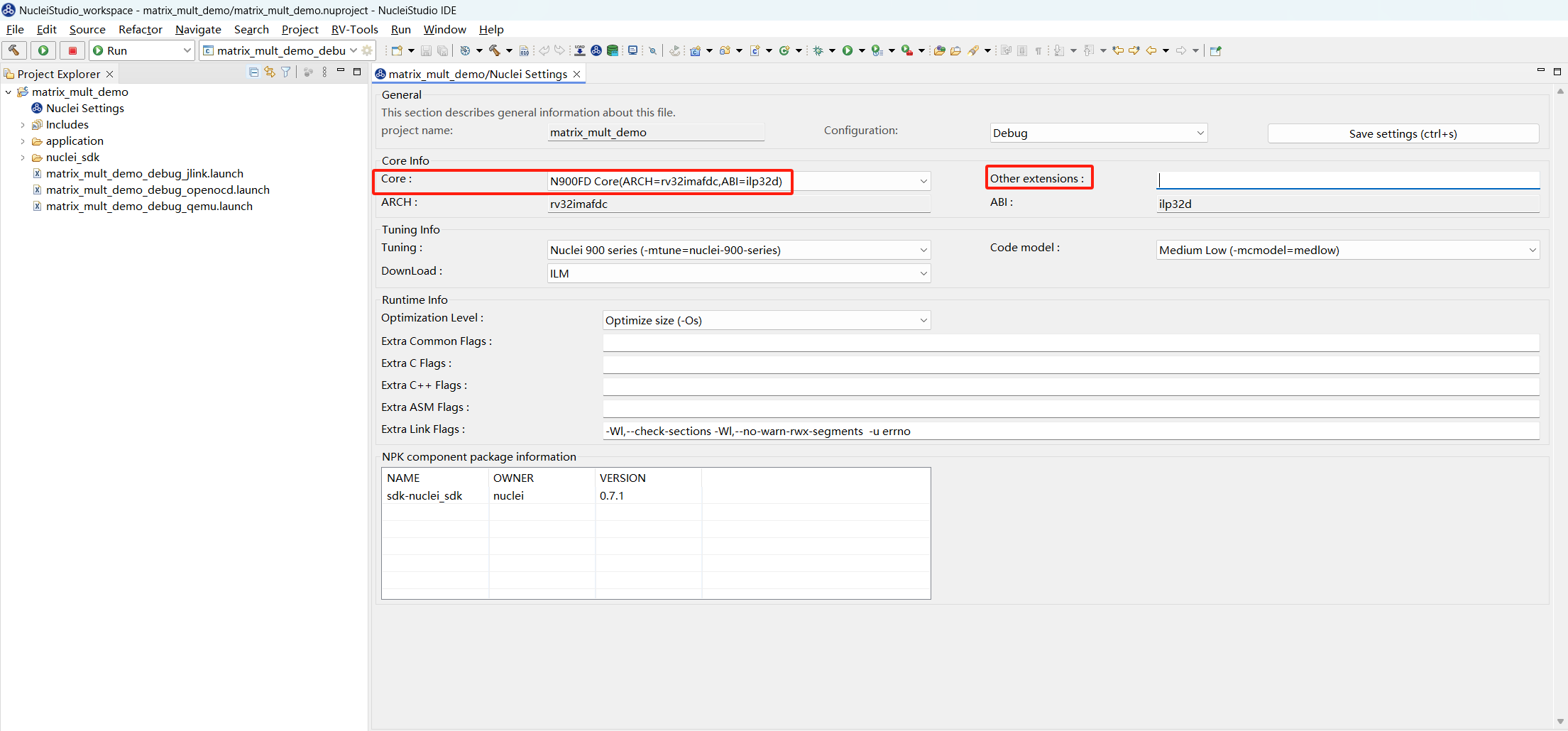Click the binary 010 file toolbar icon
The height and width of the screenshot is (731, 1568).
click(524, 50)
